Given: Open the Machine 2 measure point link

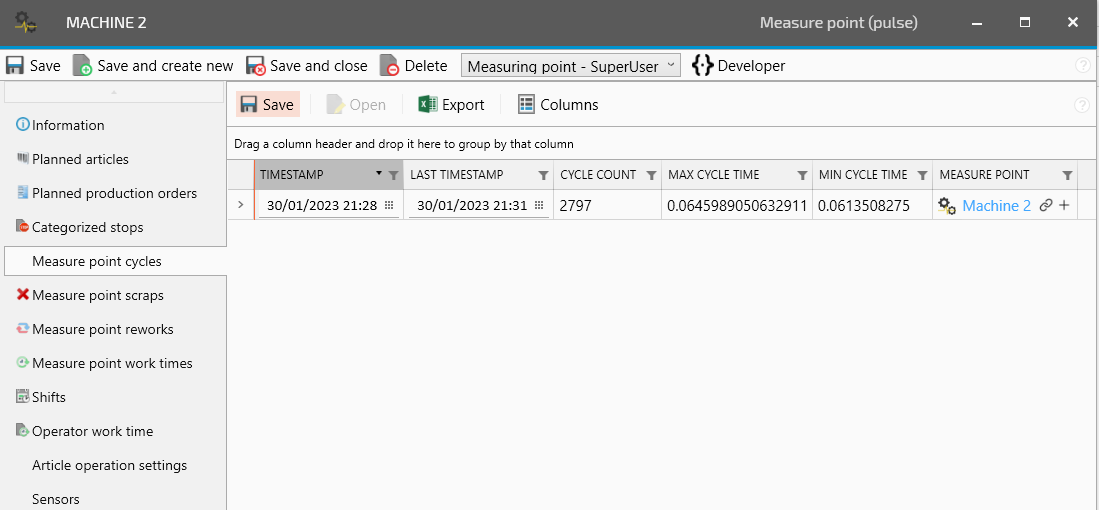Looking at the screenshot, I should point(996,206).
